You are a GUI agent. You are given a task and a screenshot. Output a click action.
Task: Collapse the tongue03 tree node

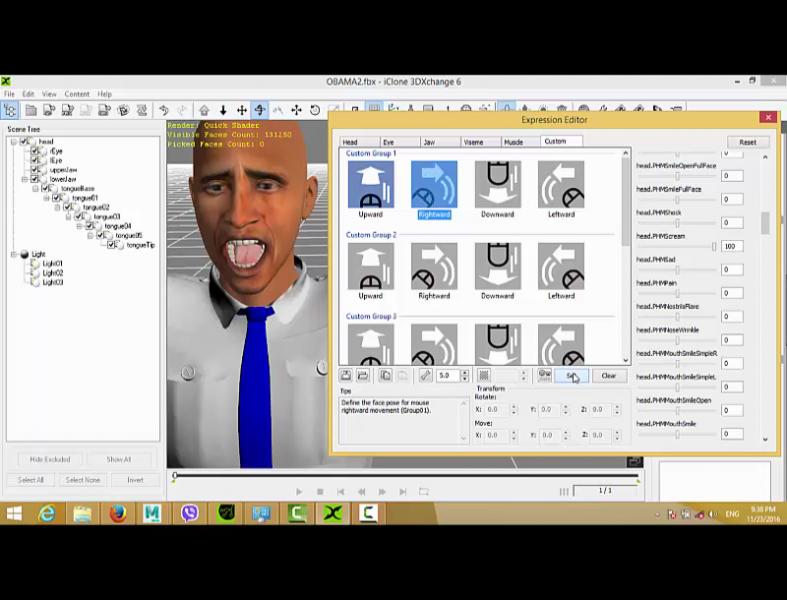[x=69, y=216]
